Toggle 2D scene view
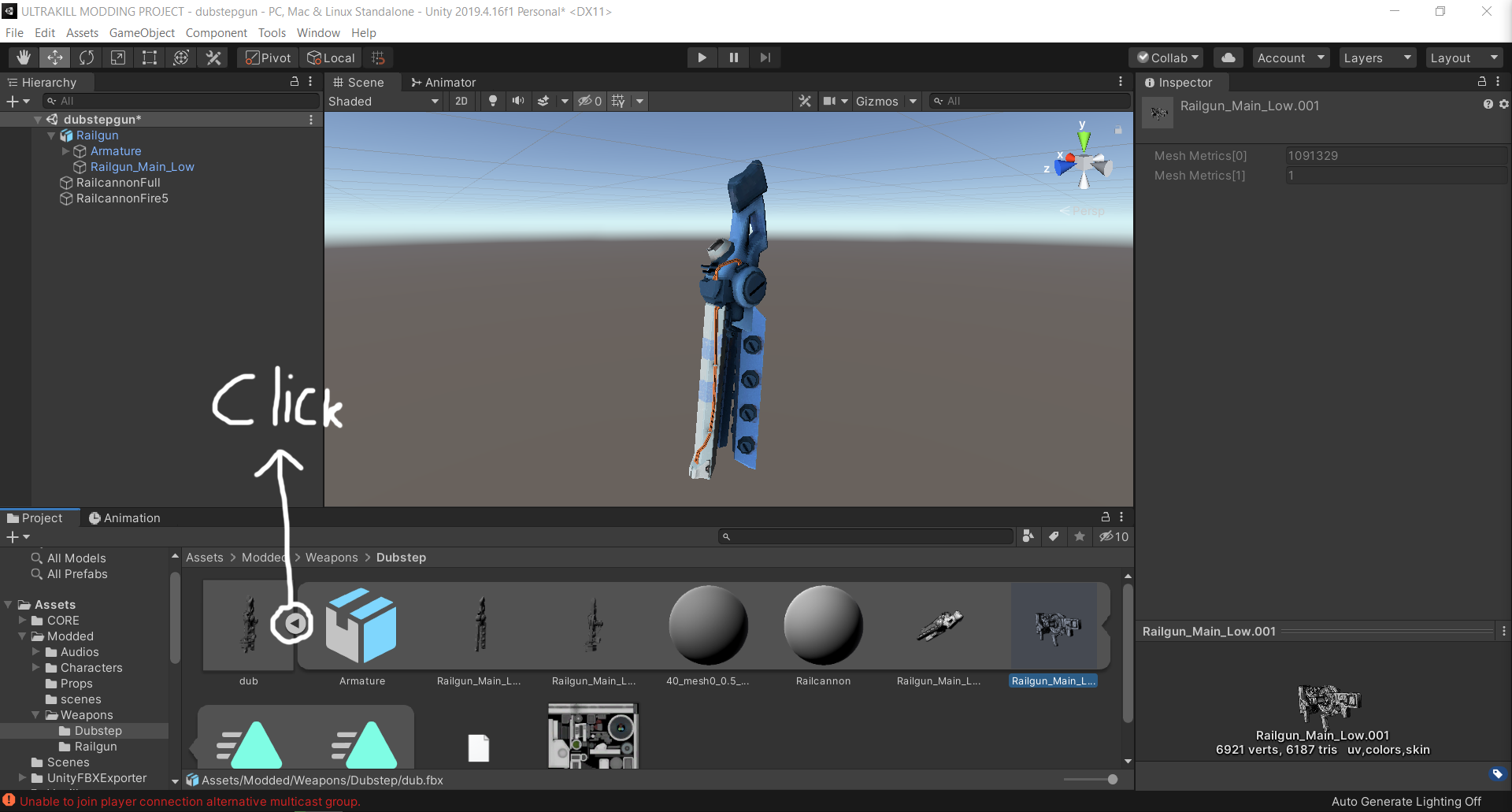This screenshot has width=1512, height=812. [x=461, y=101]
